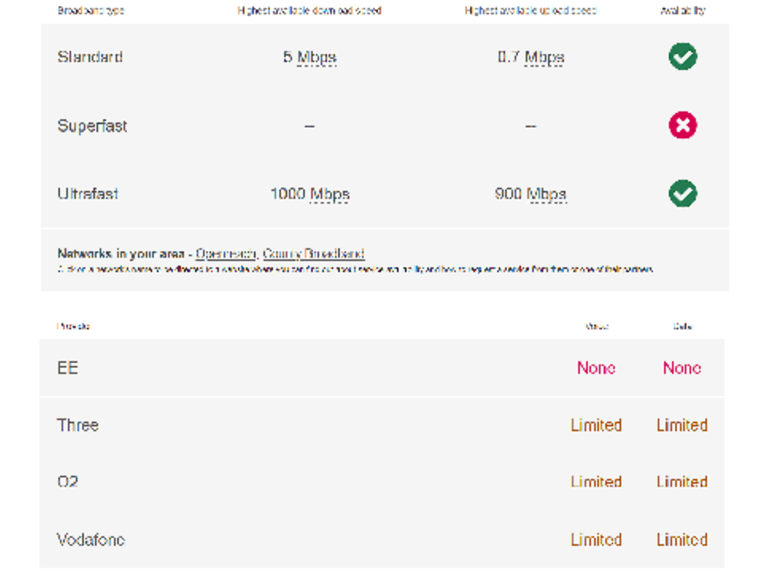Click the Ultrafast green availability checkmark

click(683, 193)
